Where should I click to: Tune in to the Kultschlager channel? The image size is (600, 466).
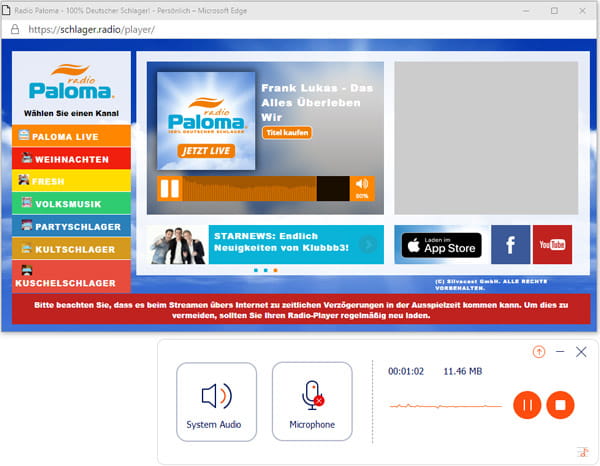71,249
